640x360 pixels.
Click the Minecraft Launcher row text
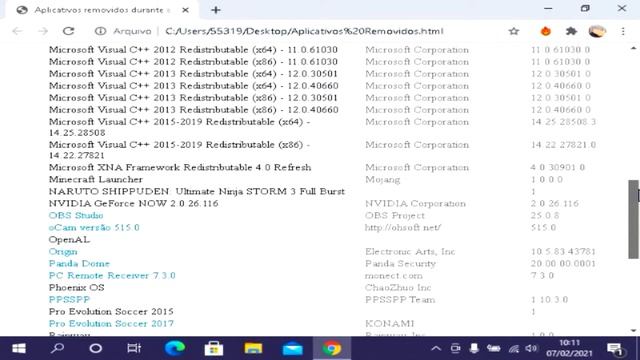click(96, 180)
